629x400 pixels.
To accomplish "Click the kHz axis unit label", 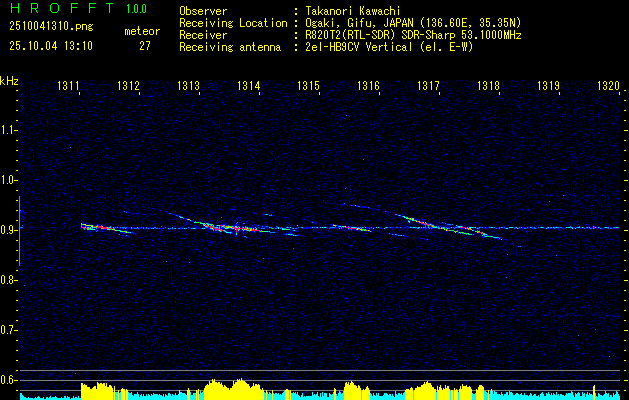I will 9,81.
